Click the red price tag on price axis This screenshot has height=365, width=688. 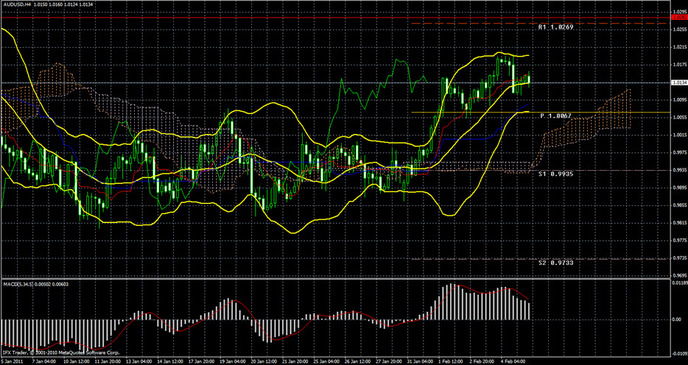[x=680, y=17]
